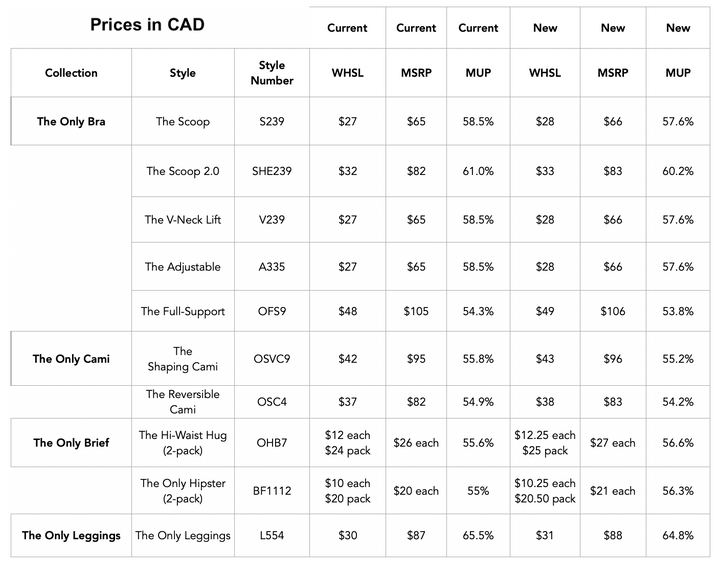Image resolution: width=720 pixels, height=572 pixels.
Task: Click the $105 current MSRP cell
Action: tap(416, 311)
